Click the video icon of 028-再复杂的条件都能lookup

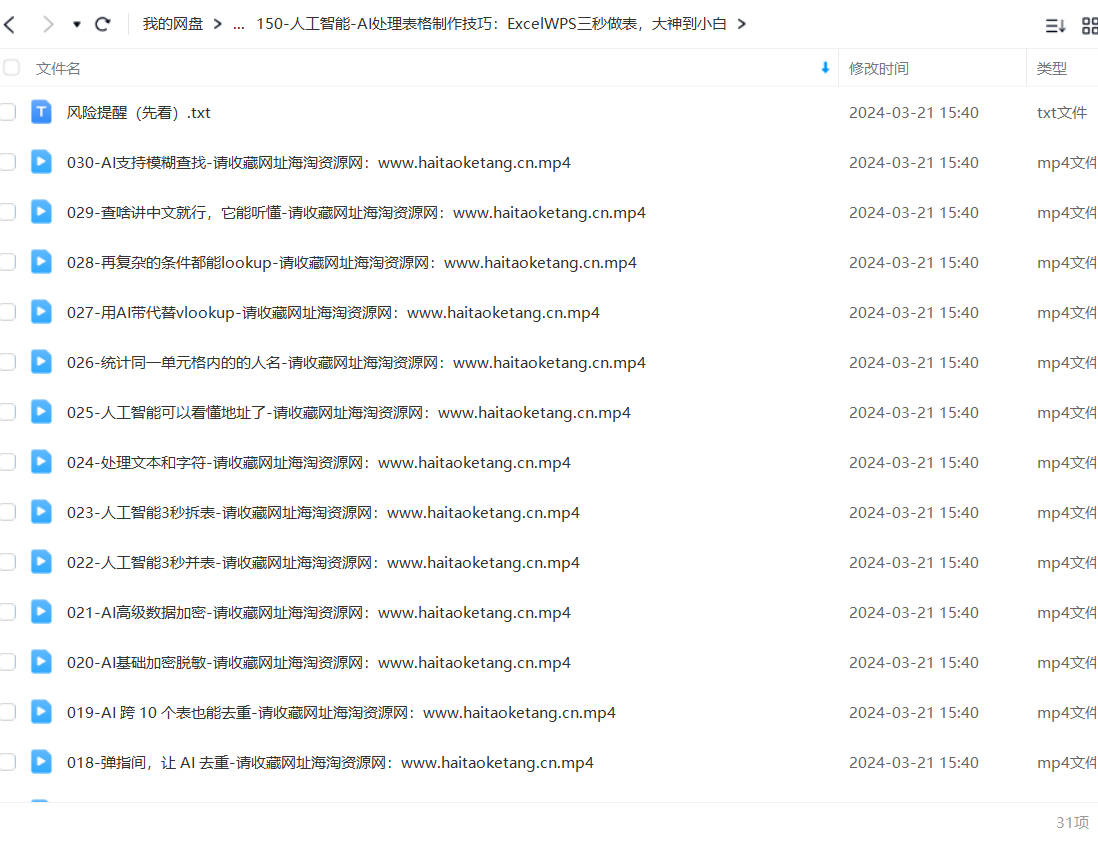tap(41, 262)
